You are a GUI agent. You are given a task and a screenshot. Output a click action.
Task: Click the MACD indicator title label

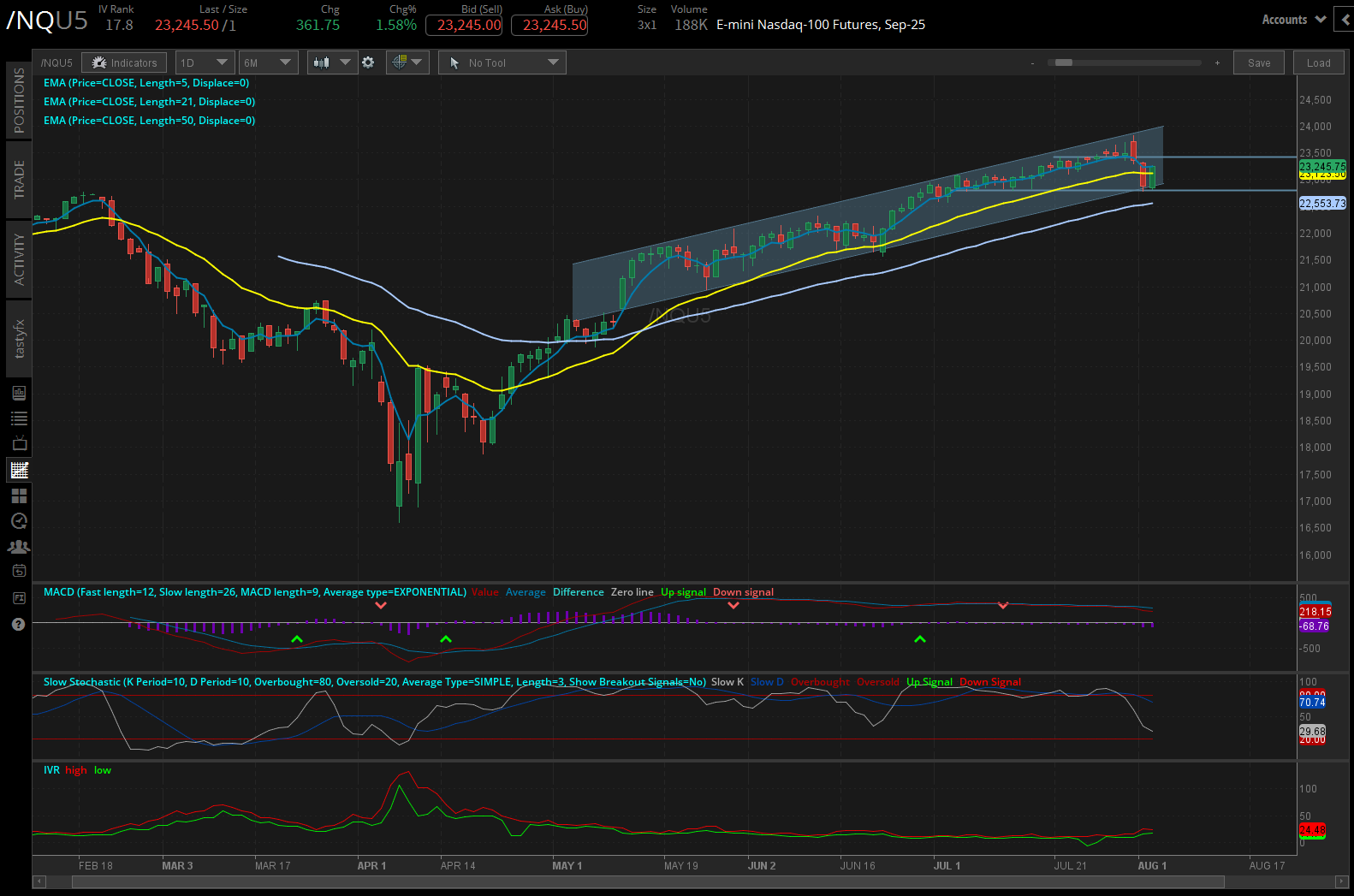coord(254,592)
